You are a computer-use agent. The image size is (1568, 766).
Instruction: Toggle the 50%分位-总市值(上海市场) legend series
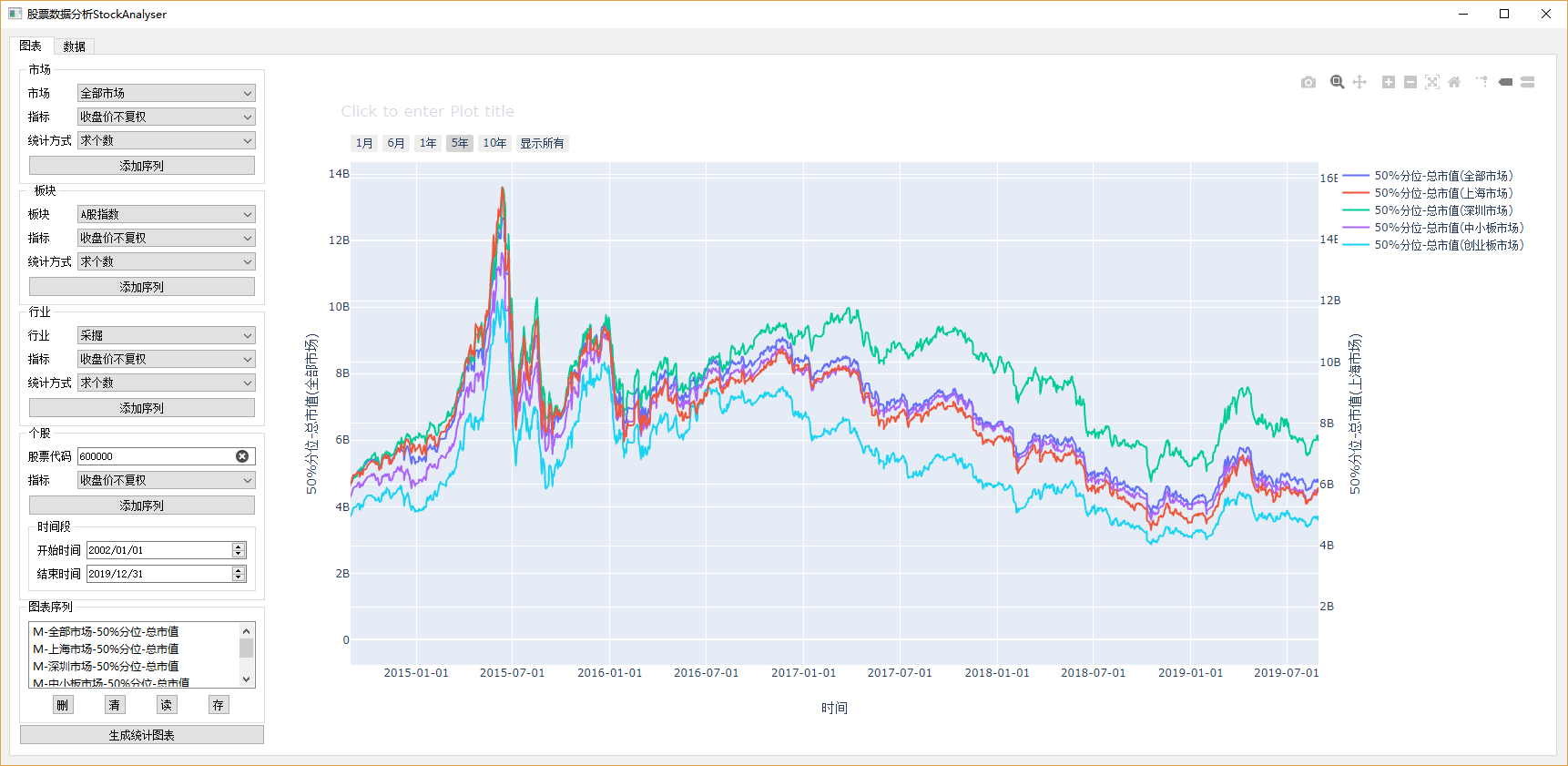pyautogui.click(x=1442, y=193)
